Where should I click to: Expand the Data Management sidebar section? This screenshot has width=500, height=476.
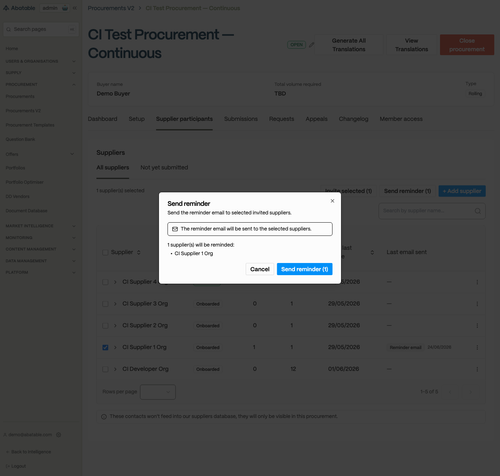point(40,261)
